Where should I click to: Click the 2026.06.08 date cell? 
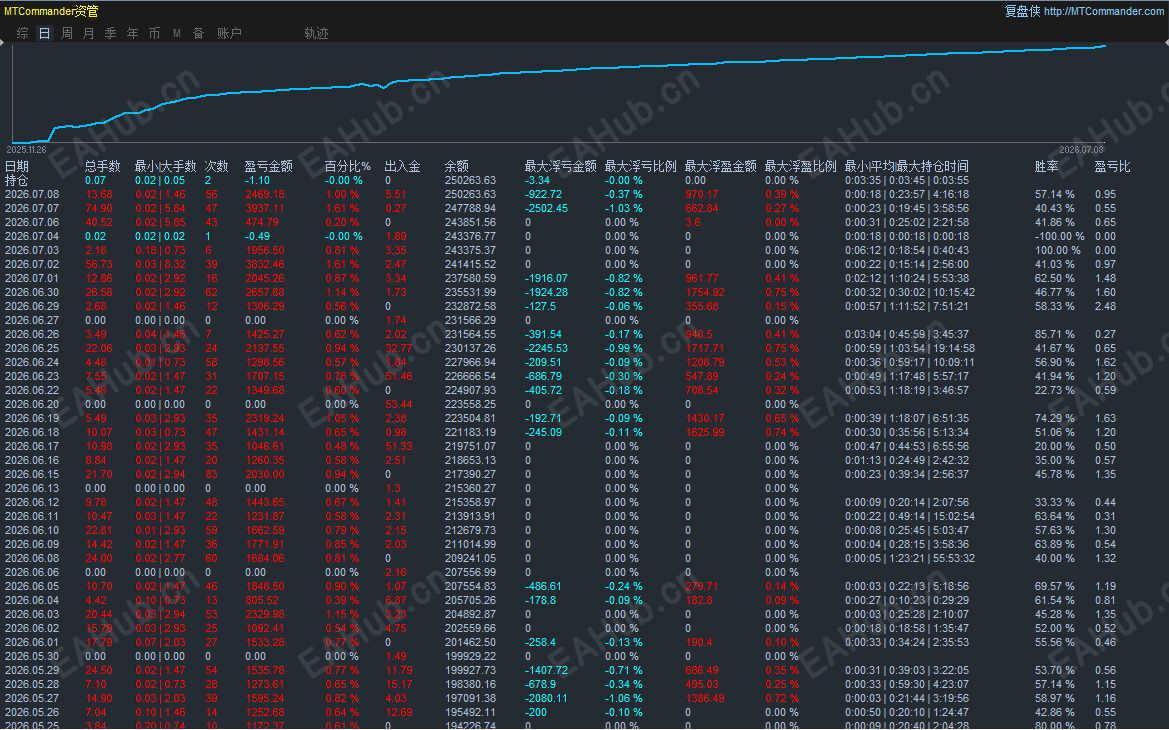[32, 558]
